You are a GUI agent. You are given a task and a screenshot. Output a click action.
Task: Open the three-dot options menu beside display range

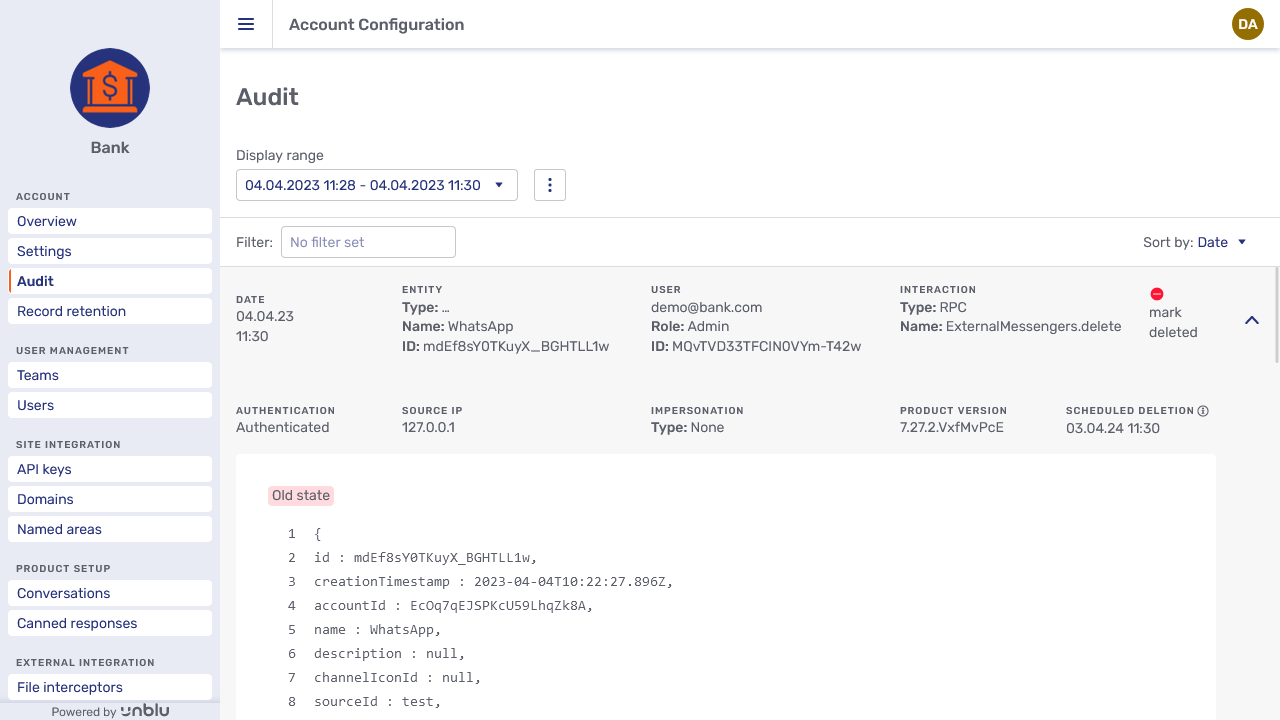(x=550, y=185)
